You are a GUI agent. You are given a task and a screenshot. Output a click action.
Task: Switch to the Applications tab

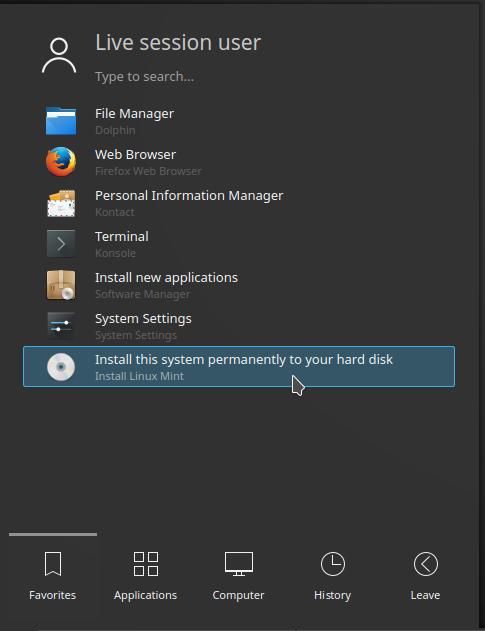[145, 576]
